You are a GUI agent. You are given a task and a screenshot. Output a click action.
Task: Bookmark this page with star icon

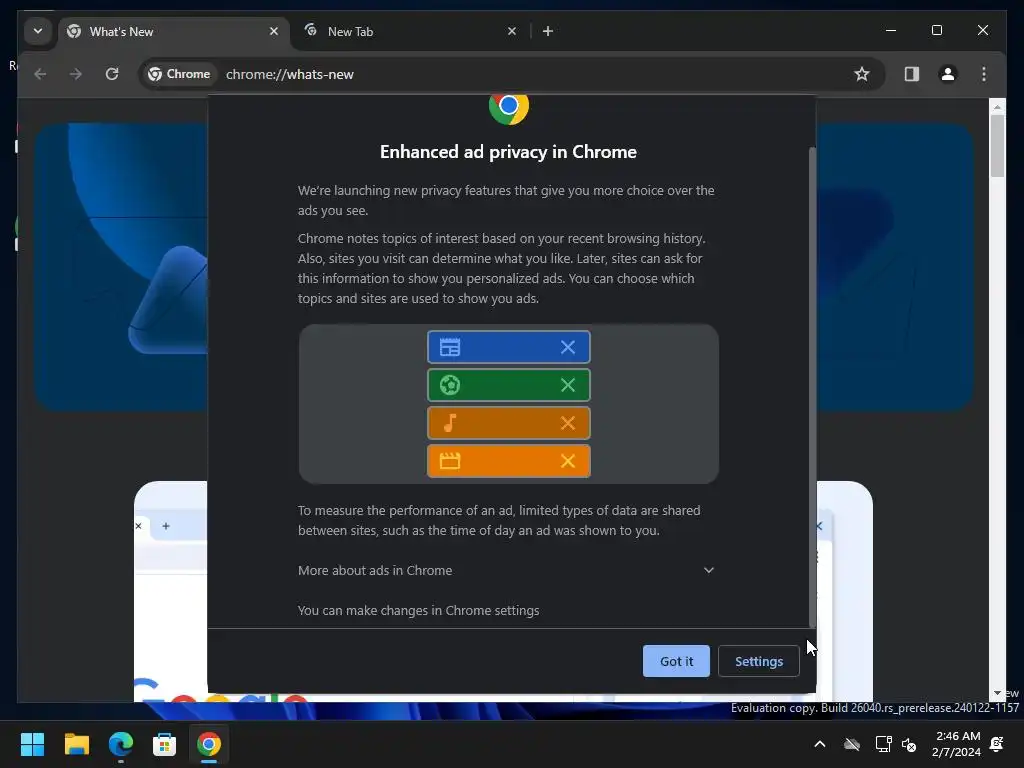click(861, 74)
